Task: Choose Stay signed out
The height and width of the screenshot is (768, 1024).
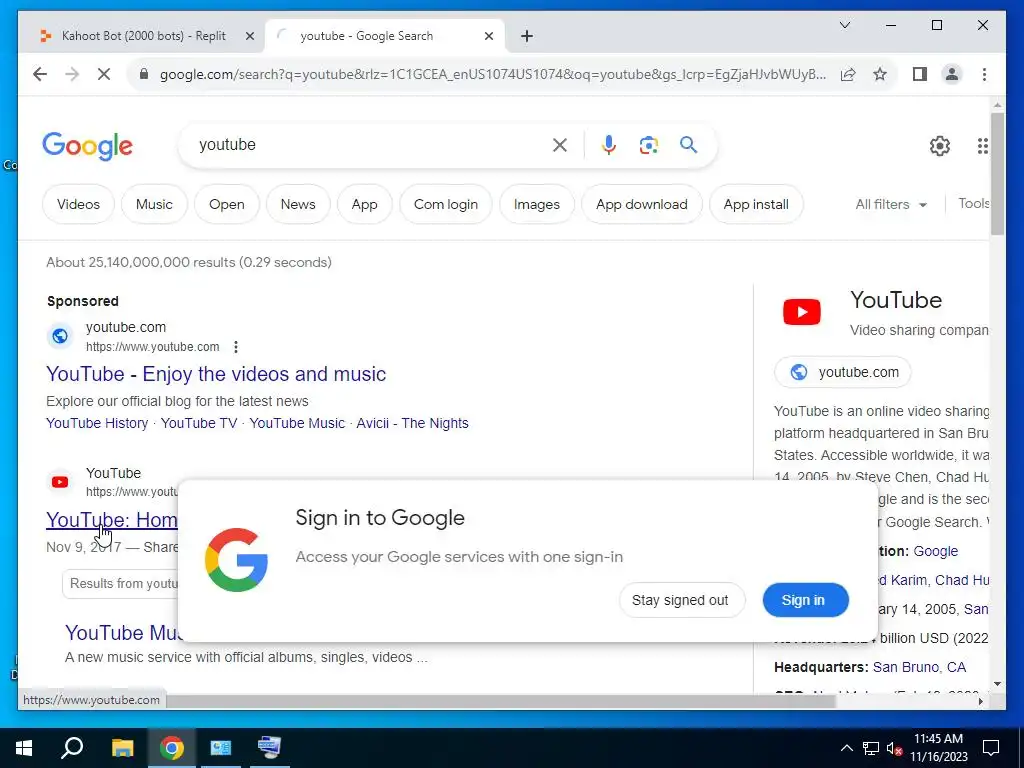Action: (x=681, y=600)
